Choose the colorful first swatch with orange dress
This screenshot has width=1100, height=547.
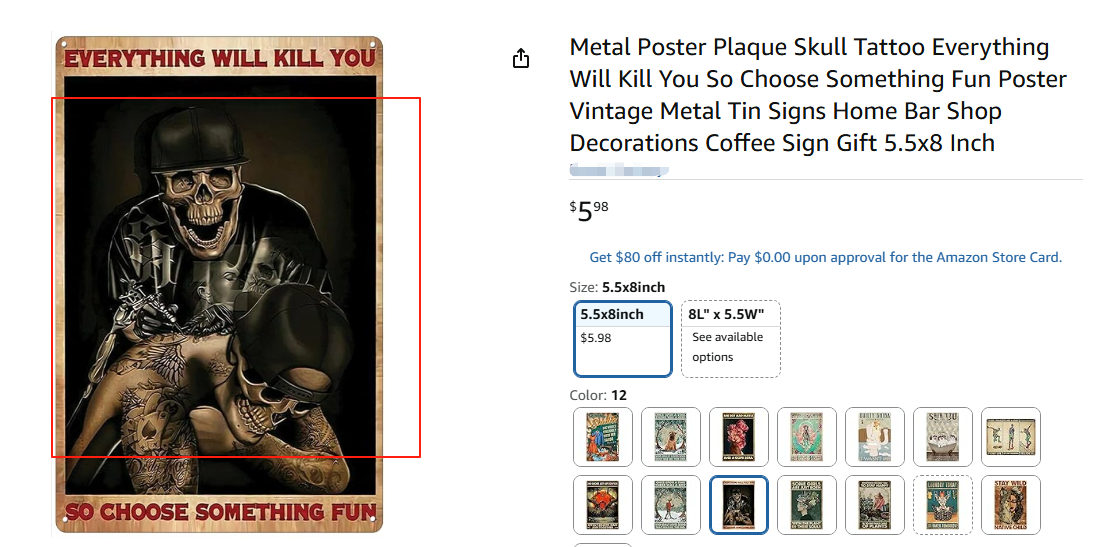tap(602, 437)
